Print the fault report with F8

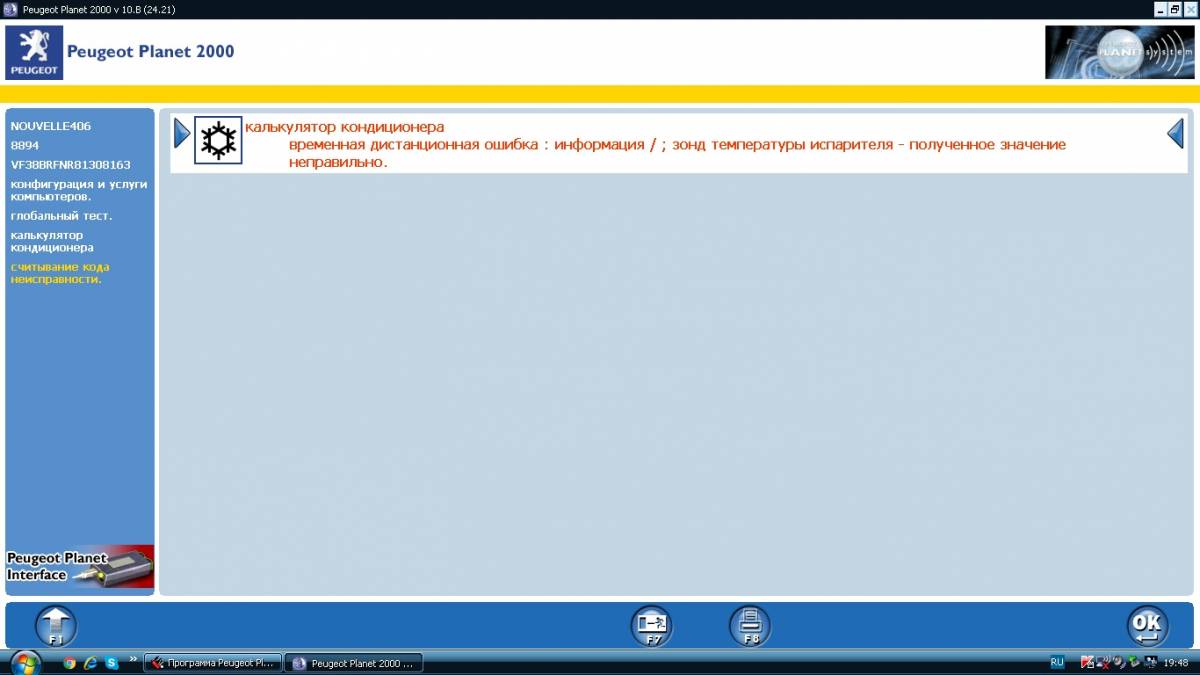(750, 626)
